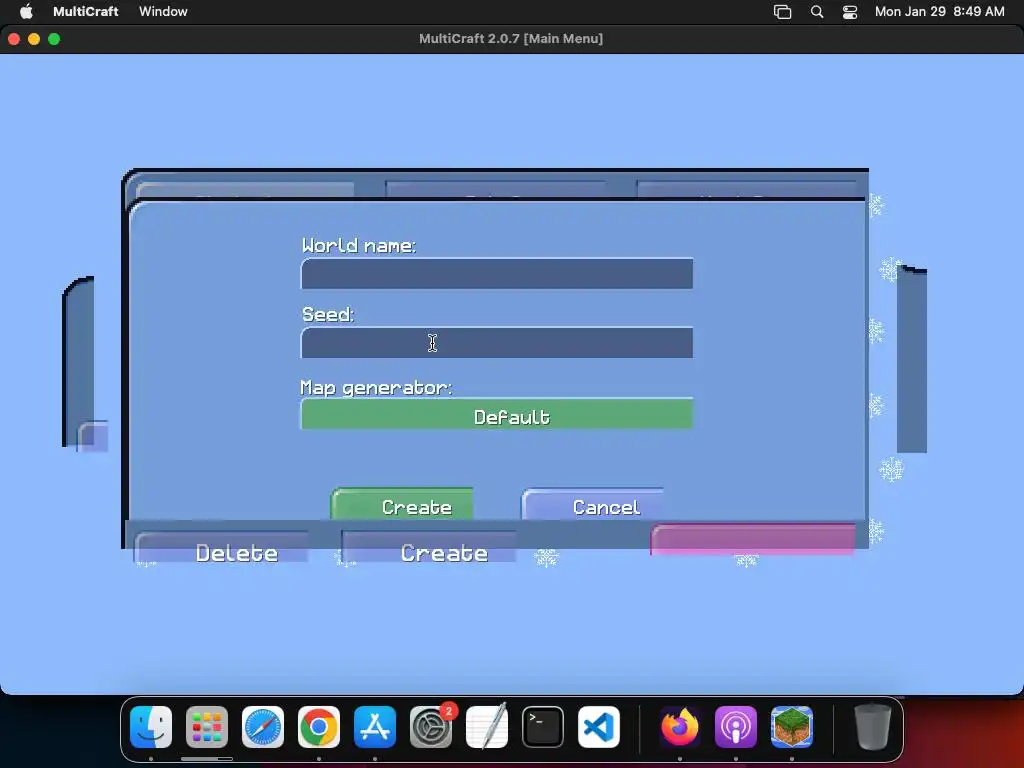The height and width of the screenshot is (768, 1024).
Task: Open Finder from the dock
Action: [x=151, y=727]
